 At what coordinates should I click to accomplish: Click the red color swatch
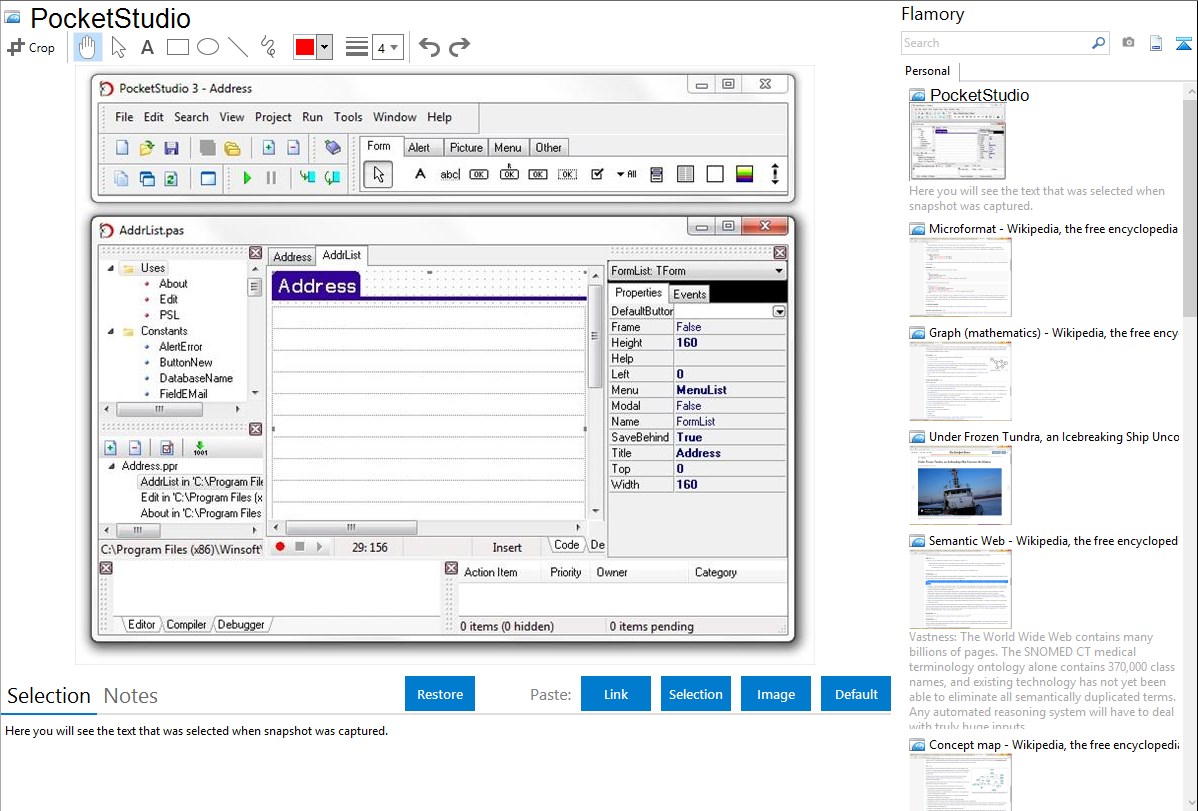click(305, 47)
